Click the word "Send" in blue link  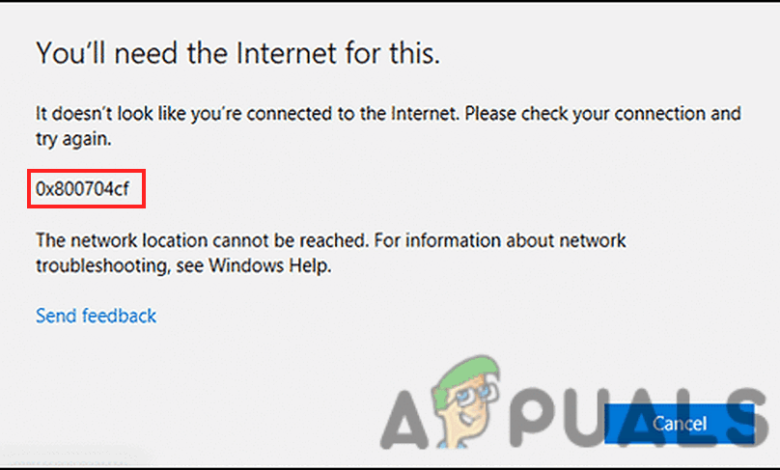(x=56, y=316)
